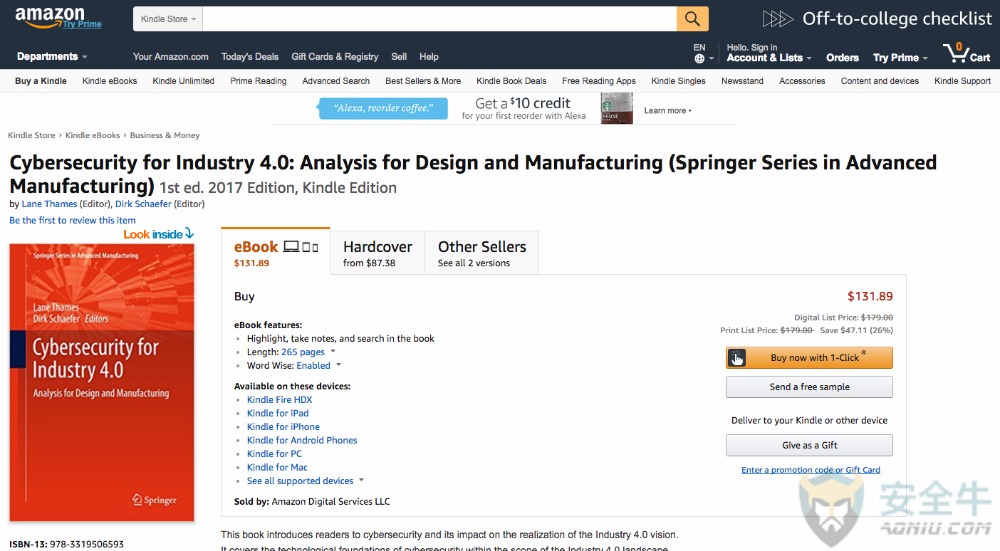Select the eBook format tab

pos(276,251)
